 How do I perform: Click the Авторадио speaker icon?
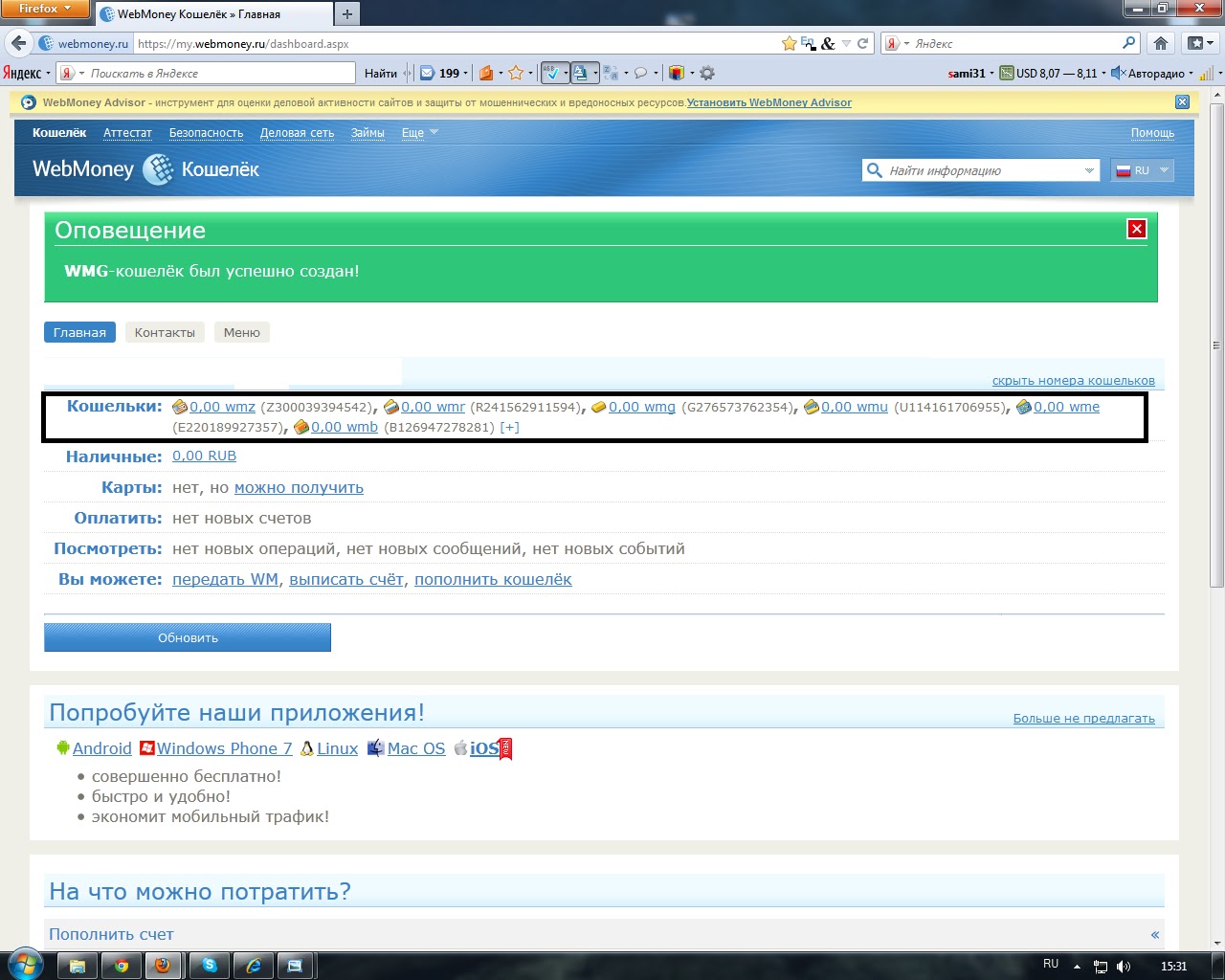[x=1117, y=73]
